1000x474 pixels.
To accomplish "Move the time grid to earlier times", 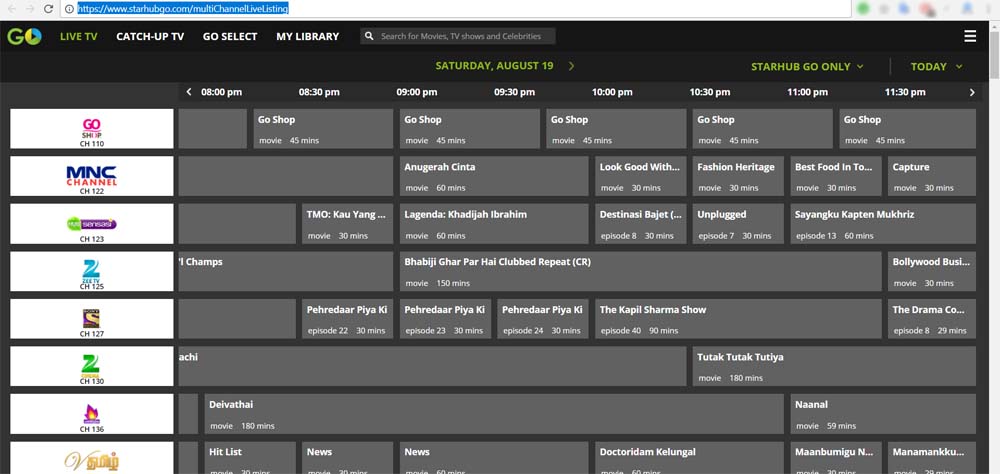I will pos(189,93).
